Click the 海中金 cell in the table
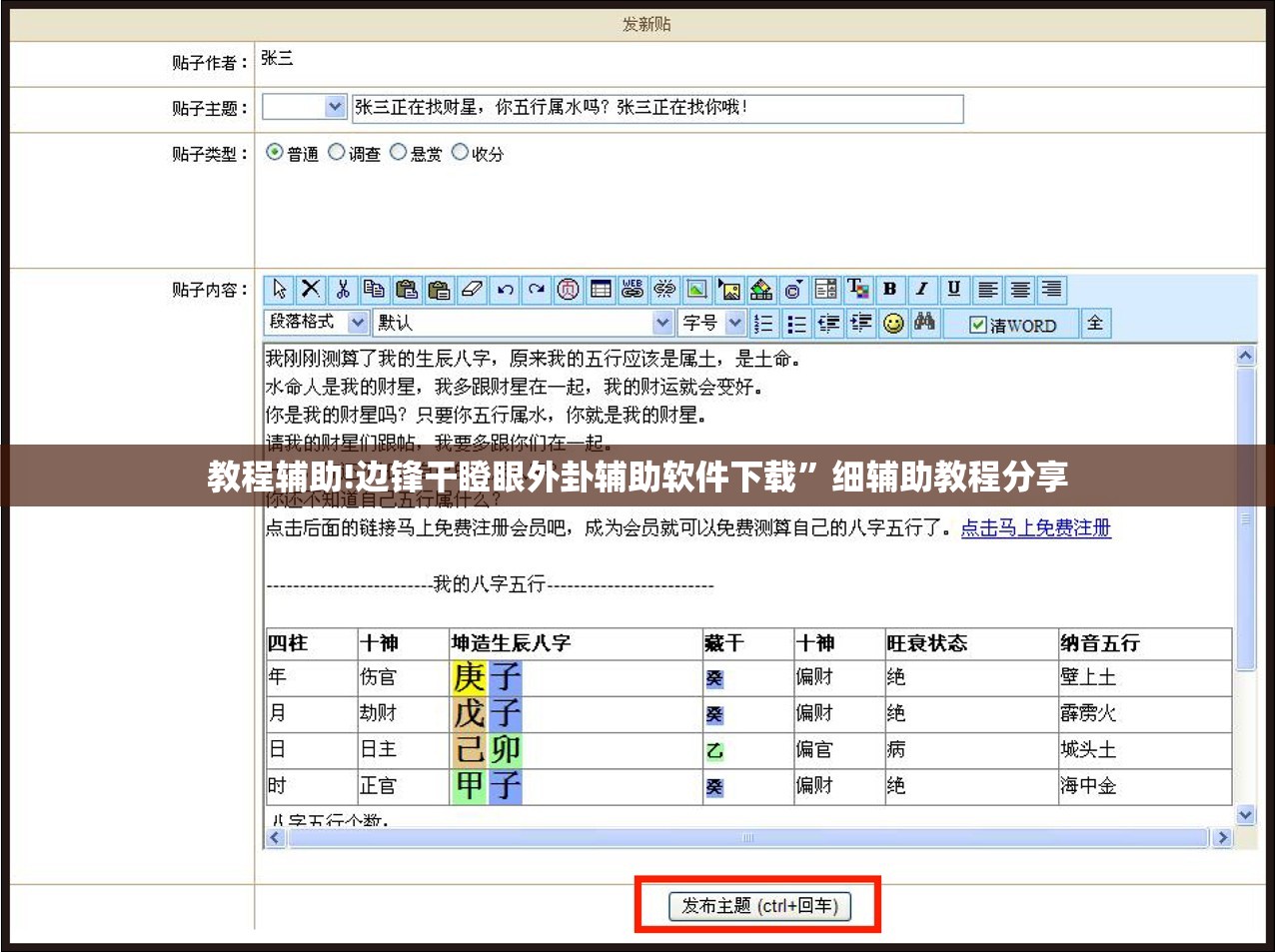The image size is (1275, 952). (x=1145, y=786)
